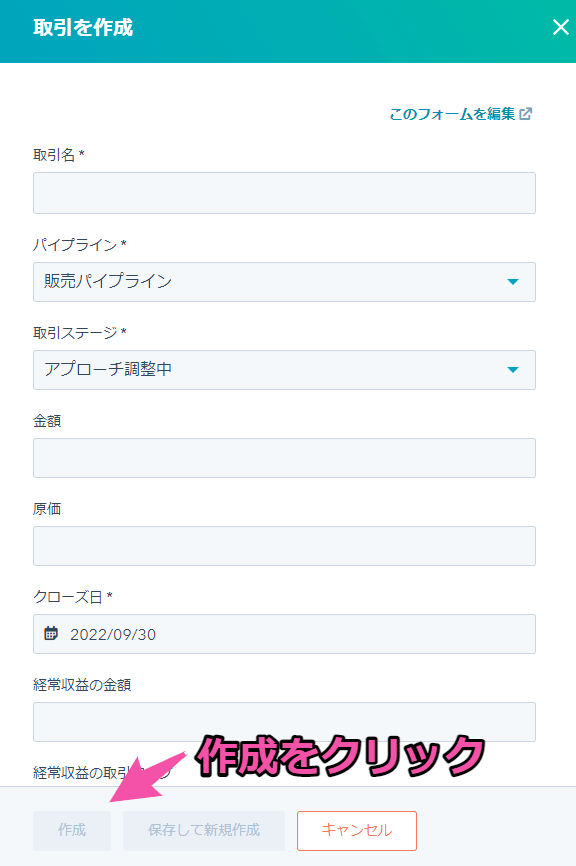Click the external link icon beside このフォームを編集
Image resolution: width=576 pixels, height=866 pixels.
pos(526,114)
